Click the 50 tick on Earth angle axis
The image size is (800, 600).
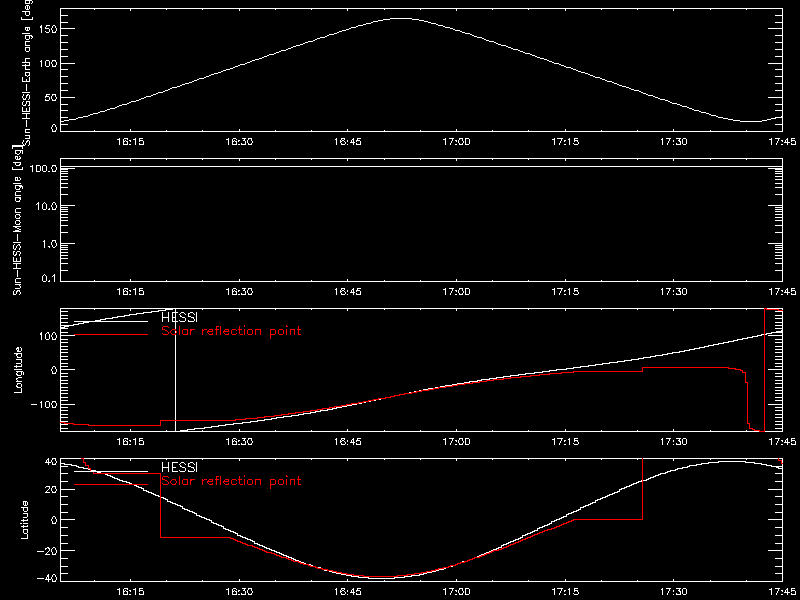49,97
